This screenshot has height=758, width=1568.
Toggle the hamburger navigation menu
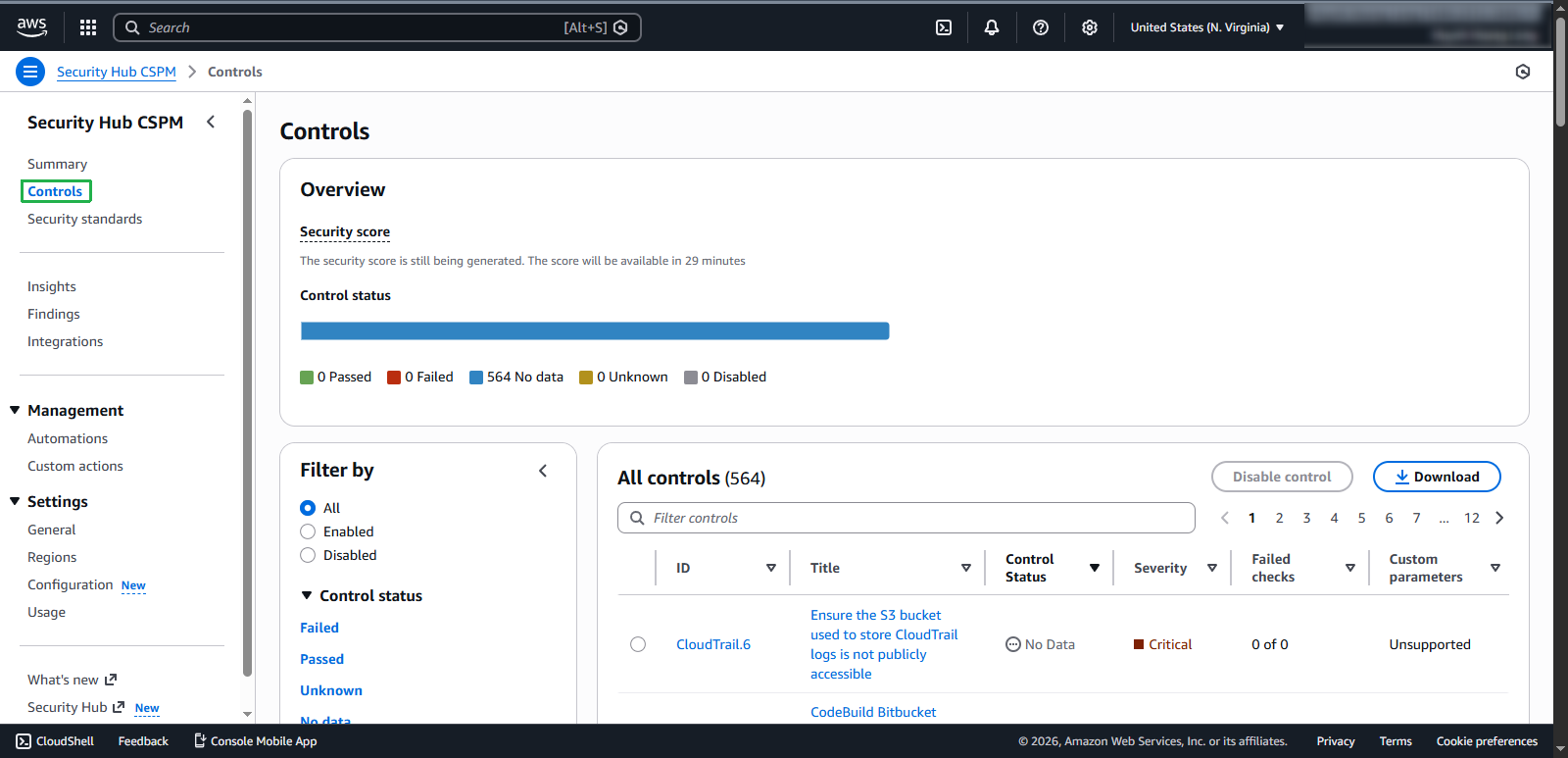[x=30, y=72]
